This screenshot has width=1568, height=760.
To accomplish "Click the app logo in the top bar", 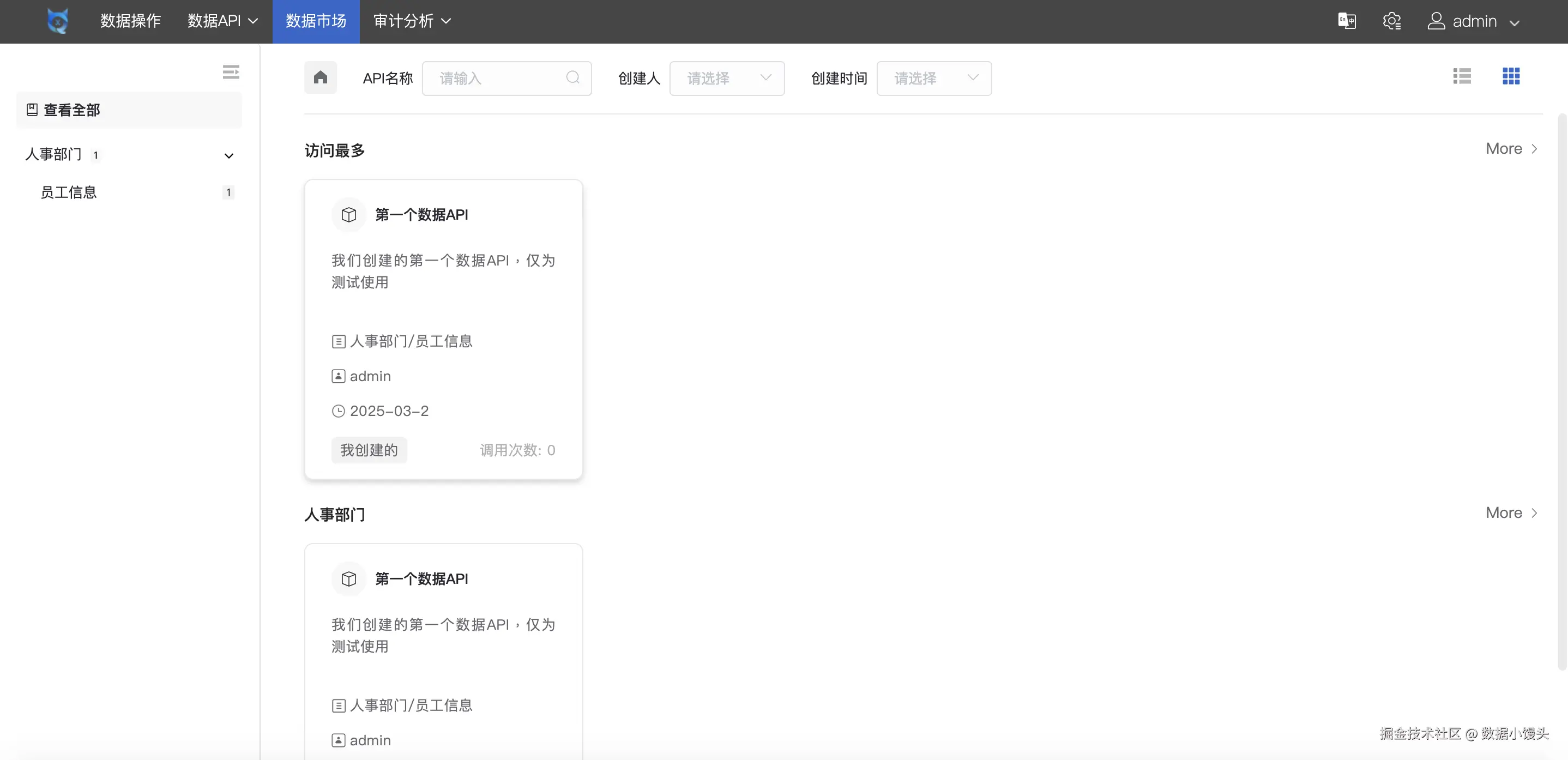I will [58, 21].
